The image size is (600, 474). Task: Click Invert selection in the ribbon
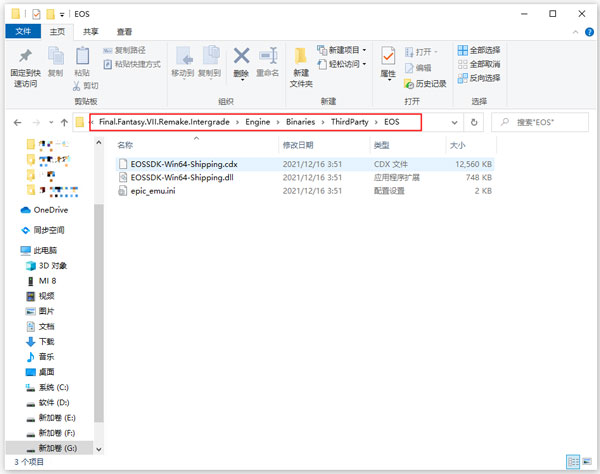[479, 78]
